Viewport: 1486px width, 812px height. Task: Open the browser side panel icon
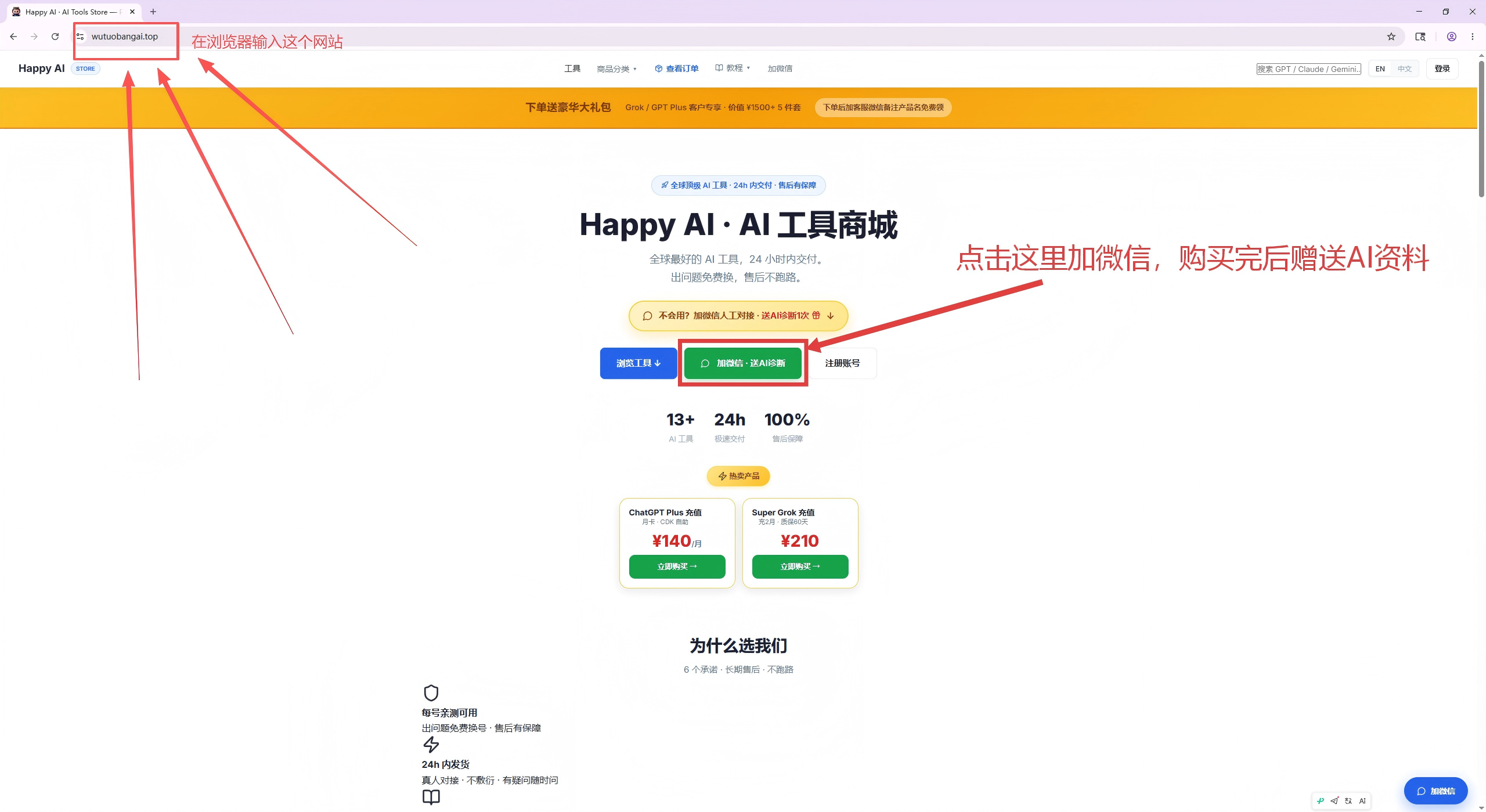[1420, 37]
